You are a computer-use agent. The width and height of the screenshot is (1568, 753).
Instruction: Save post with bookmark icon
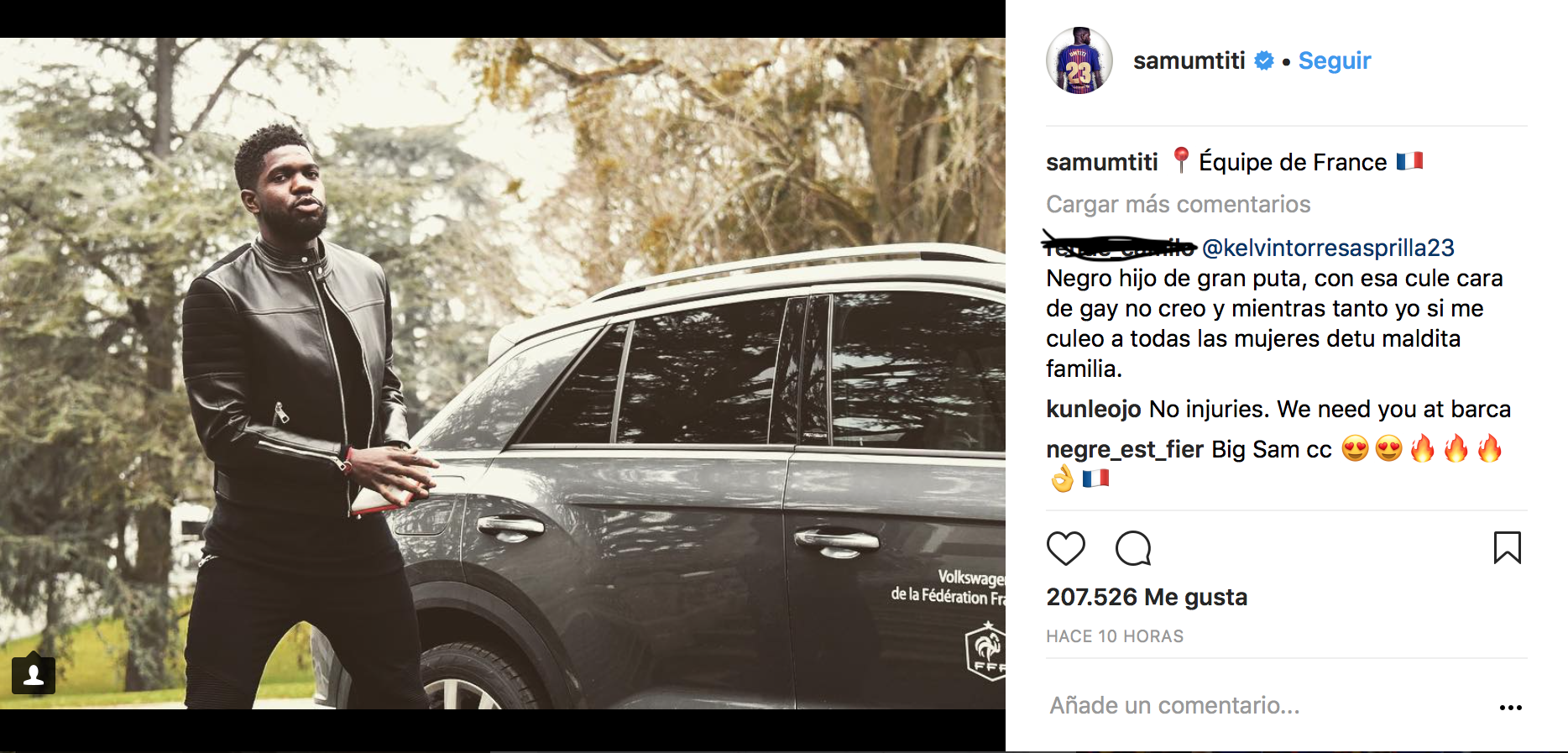coord(1508,547)
